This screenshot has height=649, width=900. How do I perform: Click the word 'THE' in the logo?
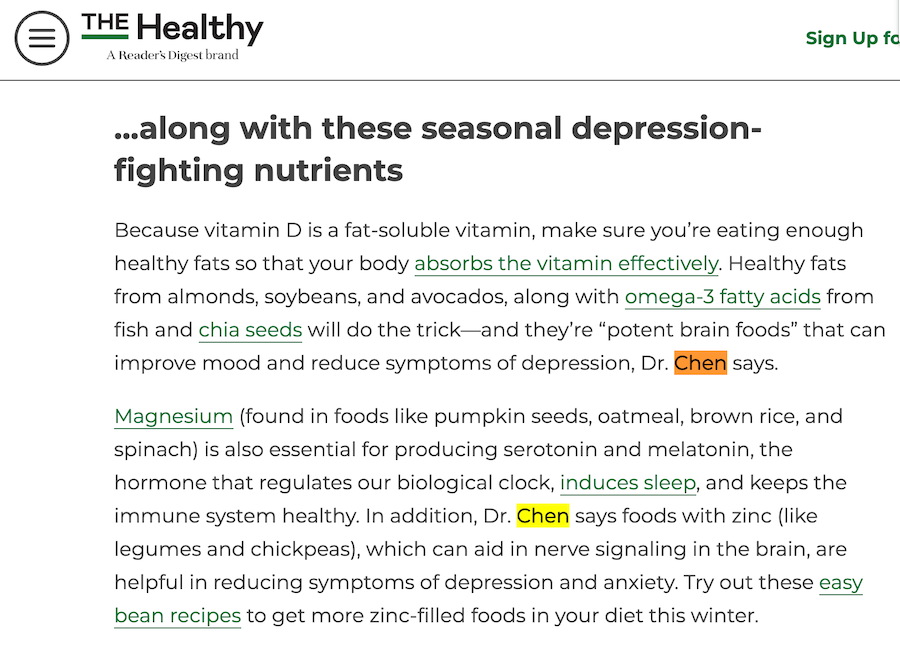pos(105,23)
